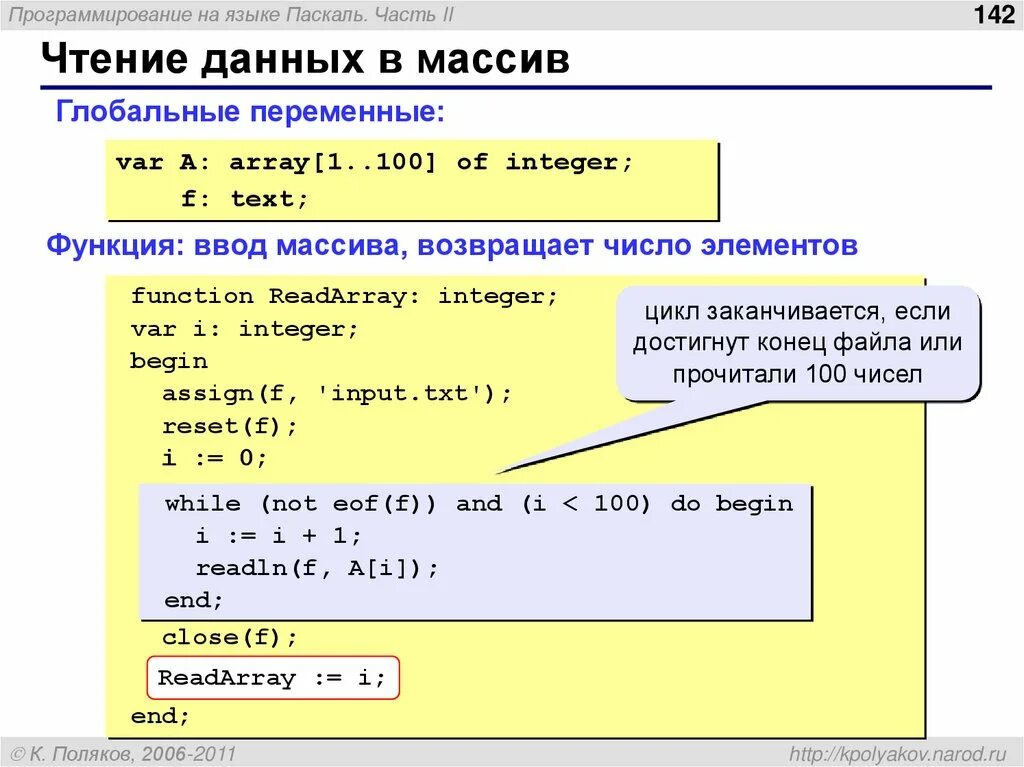Screen dimensions: 1024x767
Task: Click the line 'reset(f);'
Action: tap(230, 426)
